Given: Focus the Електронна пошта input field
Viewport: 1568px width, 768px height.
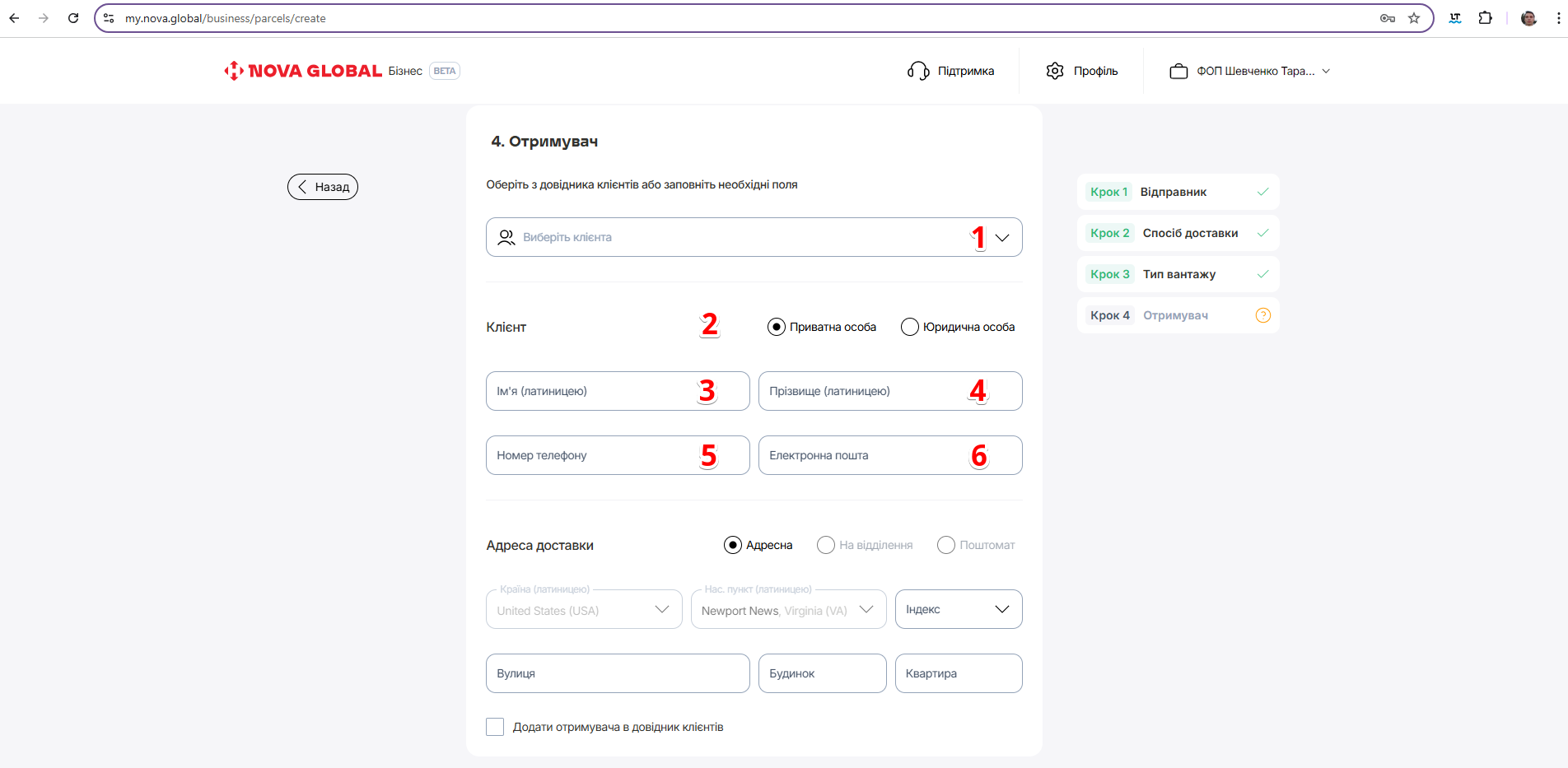Looking at the screenshot, I should (865, 455).
